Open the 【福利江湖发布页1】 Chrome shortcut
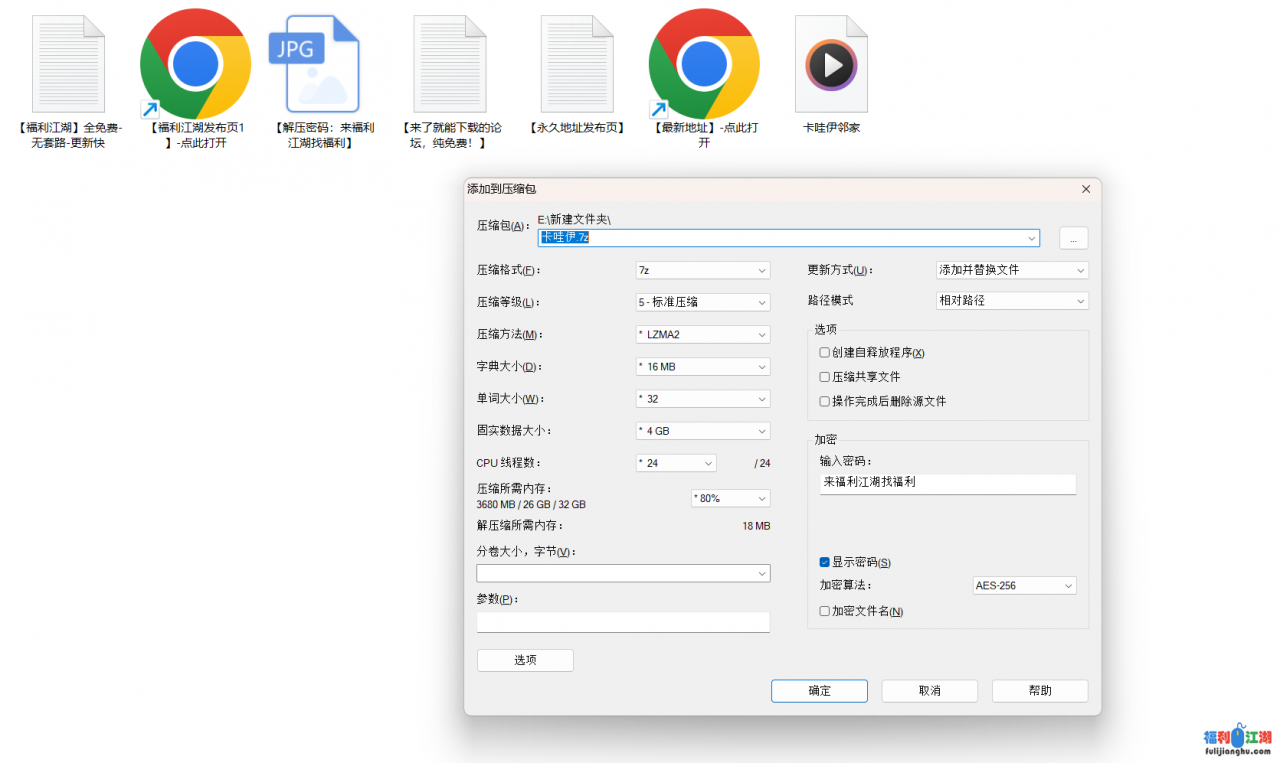1280x763 pixels. pos(195,64)
